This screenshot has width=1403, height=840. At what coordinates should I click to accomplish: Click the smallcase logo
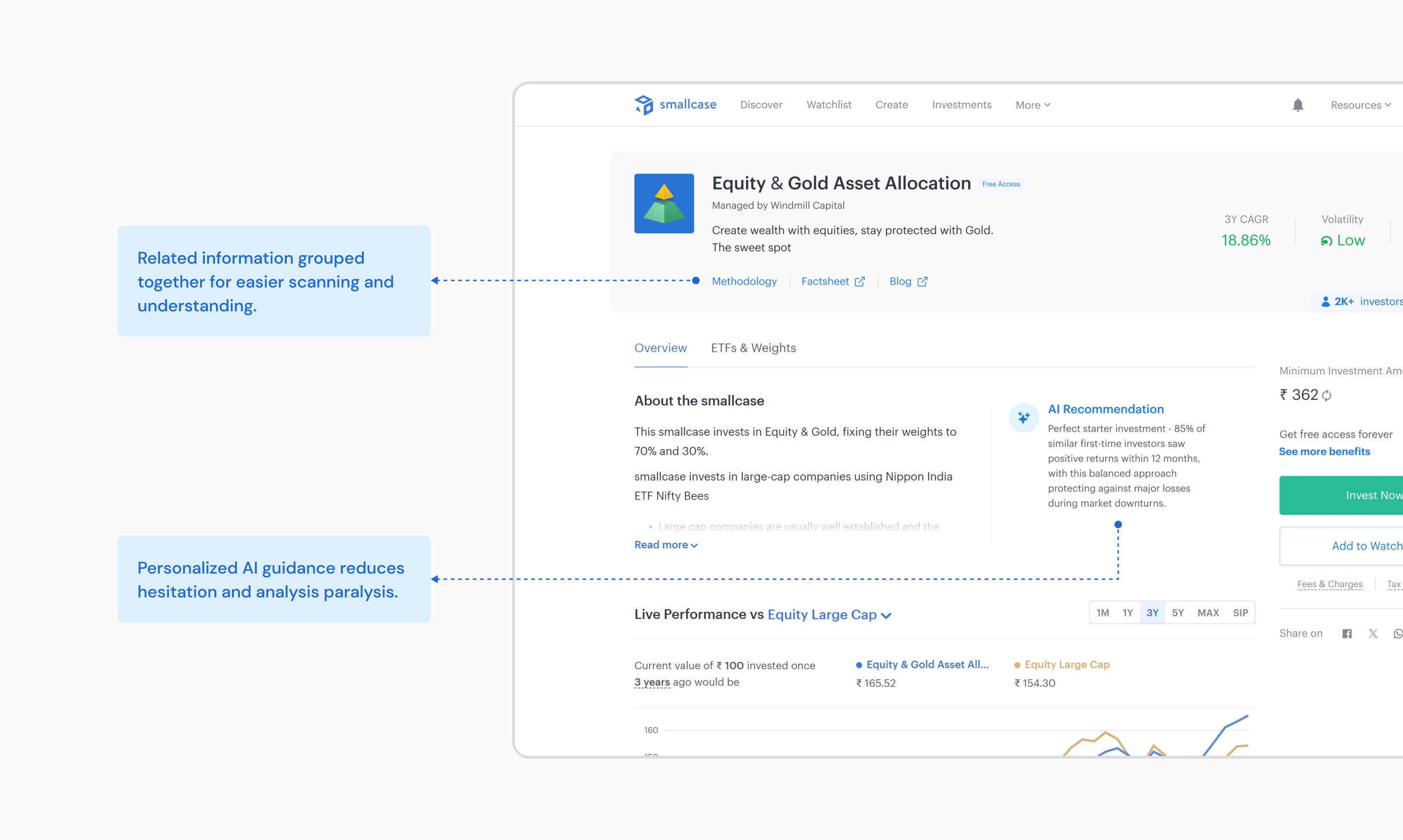[x=675, y=105]
